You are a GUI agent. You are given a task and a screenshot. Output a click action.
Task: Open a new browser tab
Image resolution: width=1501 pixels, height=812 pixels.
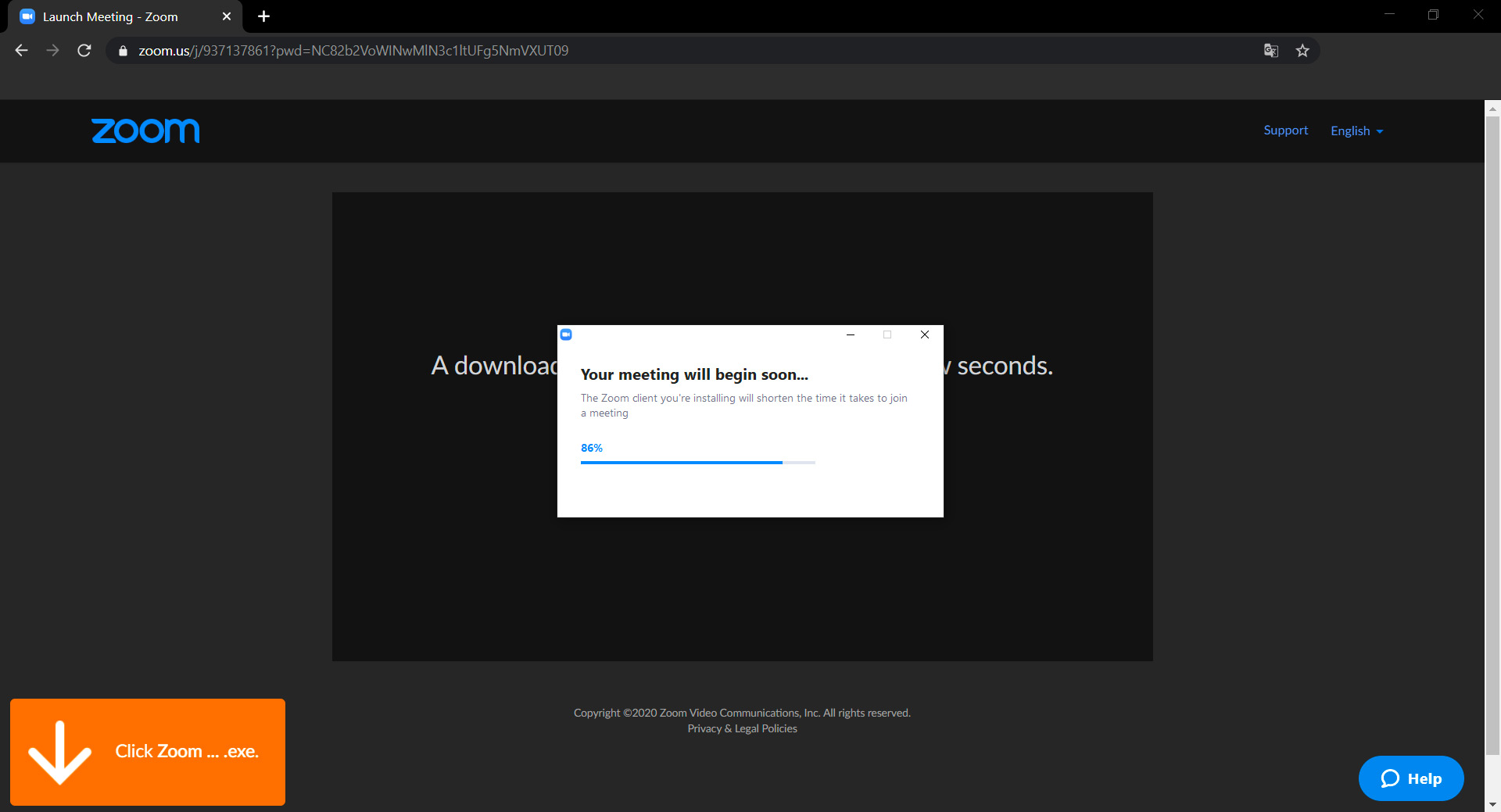264,16
